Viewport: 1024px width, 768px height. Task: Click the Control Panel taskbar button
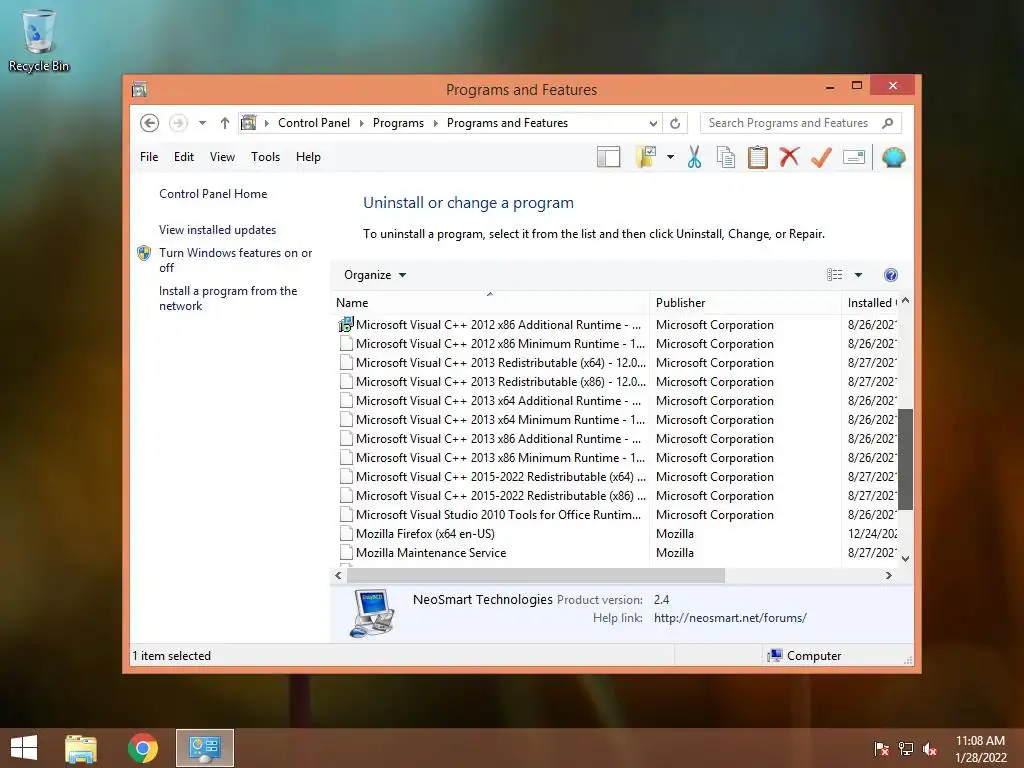tap(204, 748)
